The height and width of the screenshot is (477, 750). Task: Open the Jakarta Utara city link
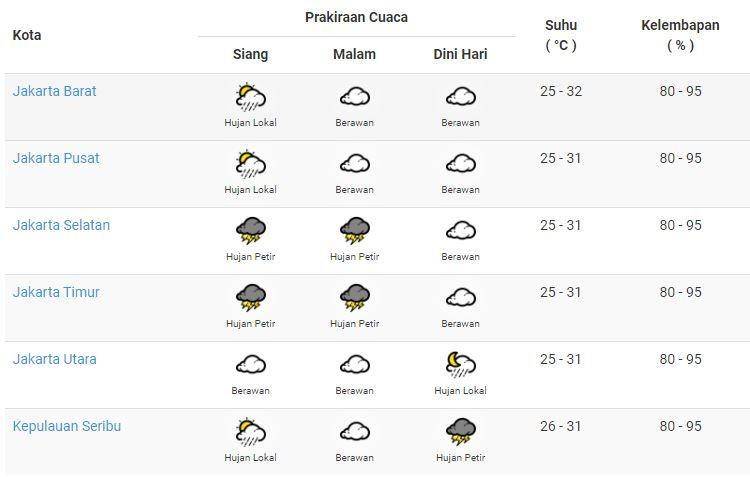tap(55, 359)
